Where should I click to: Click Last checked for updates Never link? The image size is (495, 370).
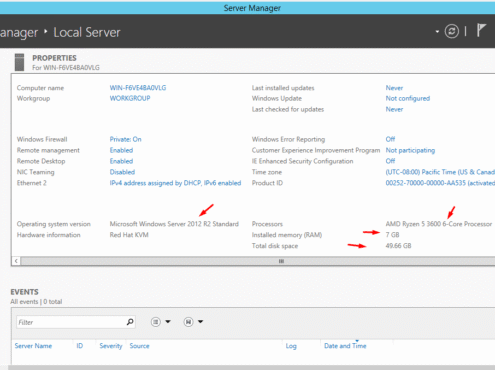pos(394,109)
